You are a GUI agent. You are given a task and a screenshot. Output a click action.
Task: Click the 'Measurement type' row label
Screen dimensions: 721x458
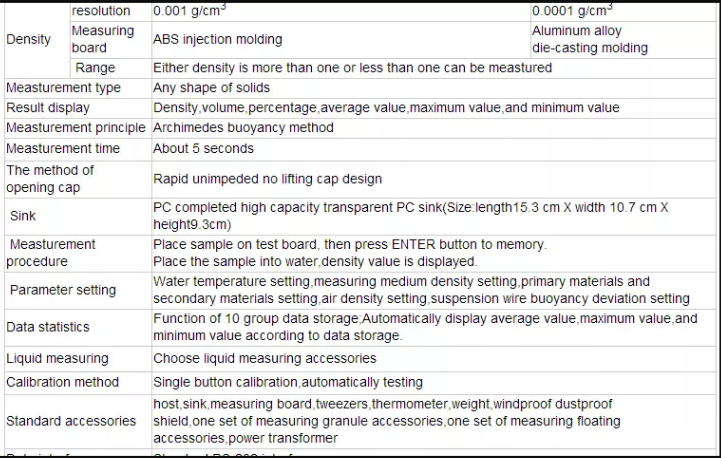pyautogui.click(x=63, y=88)
